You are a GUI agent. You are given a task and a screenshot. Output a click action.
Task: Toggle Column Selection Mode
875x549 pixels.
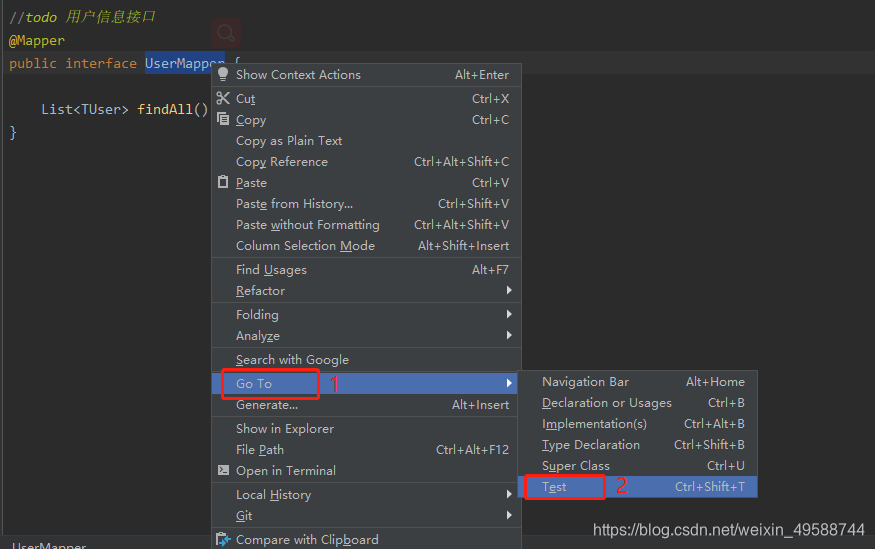[367, 246]
